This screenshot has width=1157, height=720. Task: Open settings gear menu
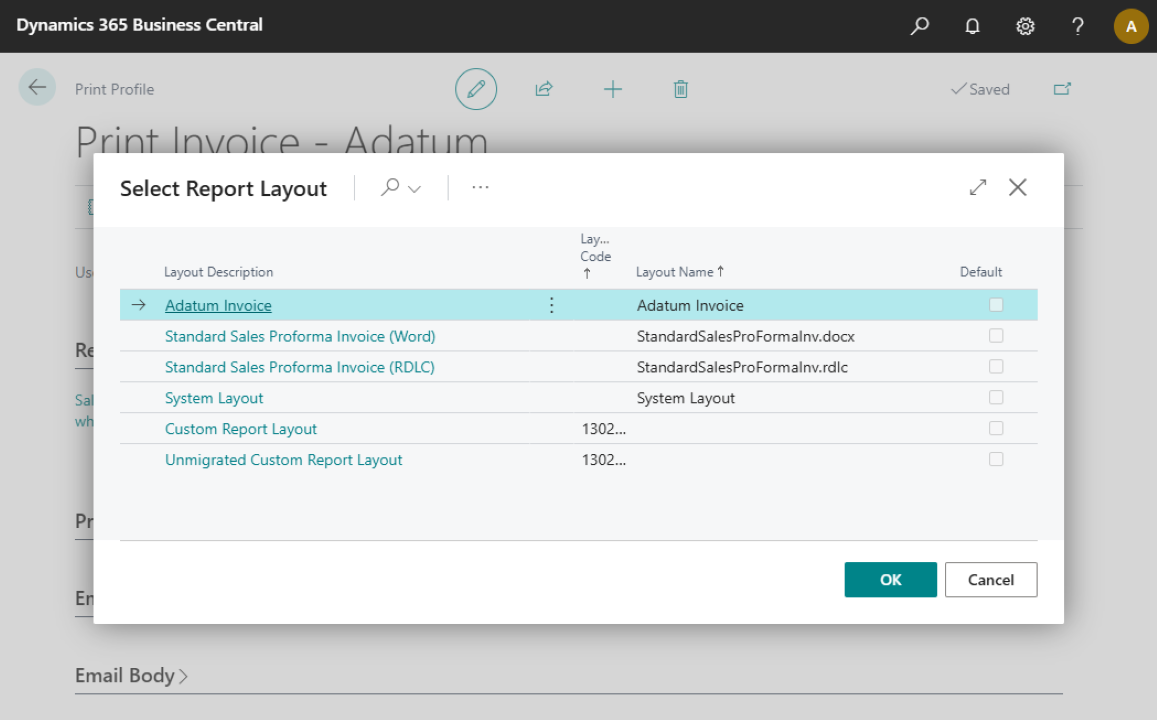pyautogui.click(x=1025, y=27)
